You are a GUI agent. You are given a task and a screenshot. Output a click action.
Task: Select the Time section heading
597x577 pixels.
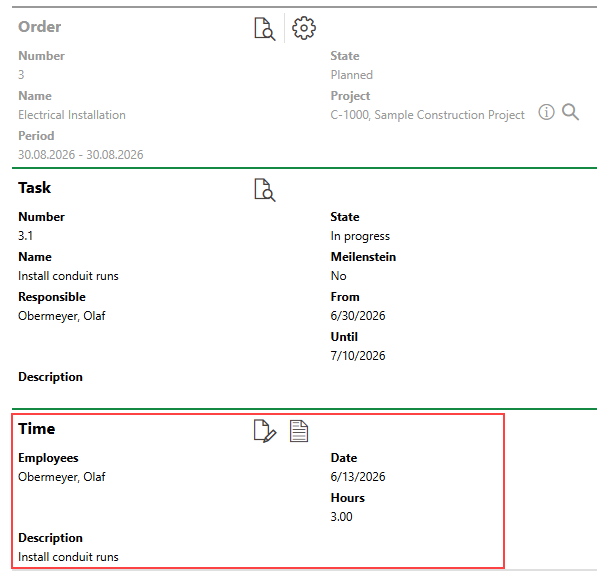pos(37,429)
